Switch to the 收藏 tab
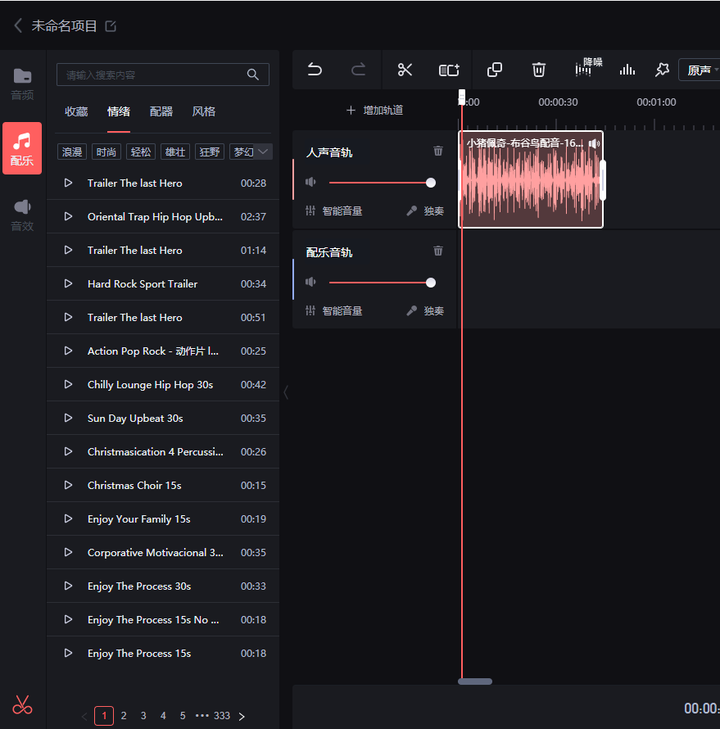720x729 pixels. pos(76,112)
